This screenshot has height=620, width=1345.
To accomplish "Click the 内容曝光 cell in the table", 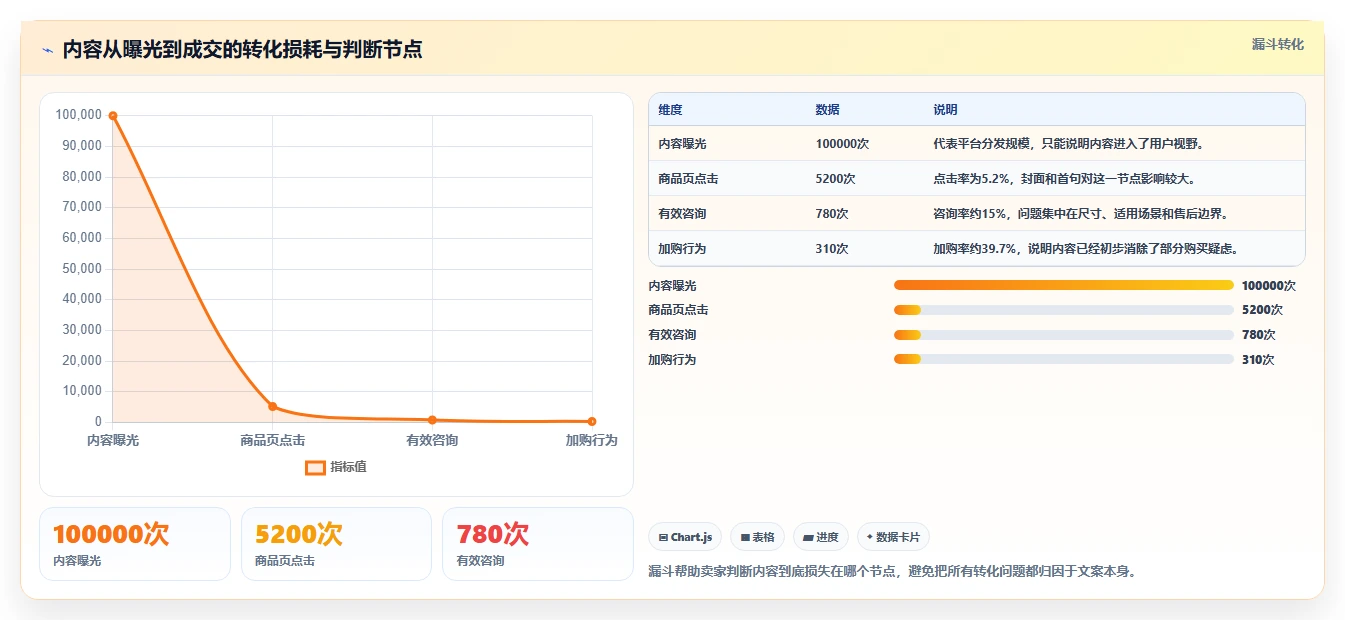I will point(682,144).
